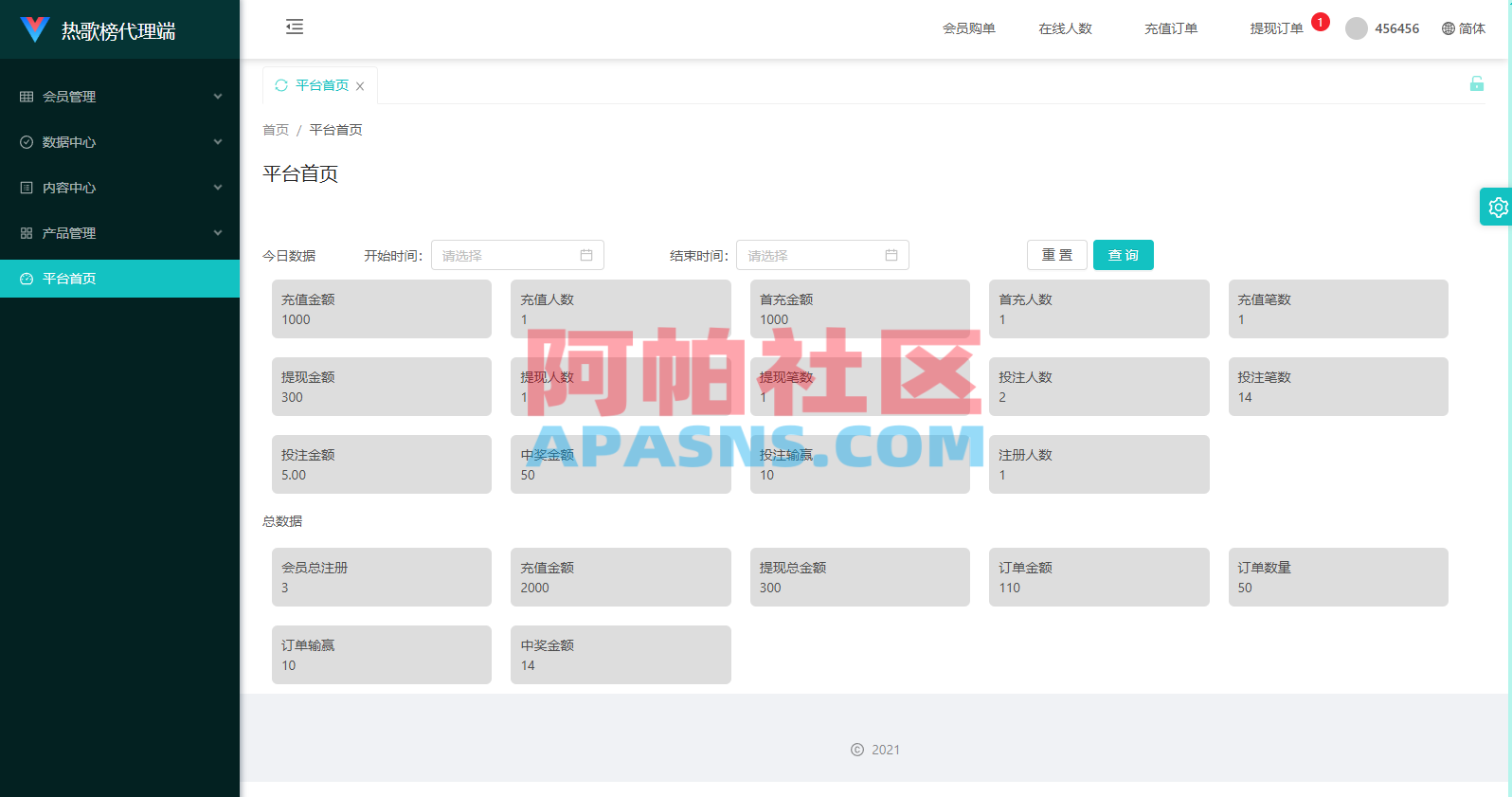Click the red notification badge on 提现订单
Image resolution: width=1512 pixels, height=797 pixels.
point(1321,22)
